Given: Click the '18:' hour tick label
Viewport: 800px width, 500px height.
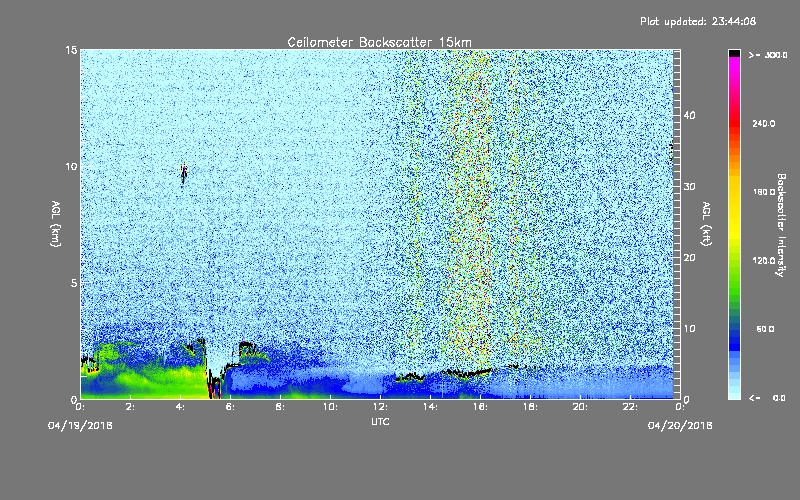Looking at the screenshot, I should (x=530, y=407).
